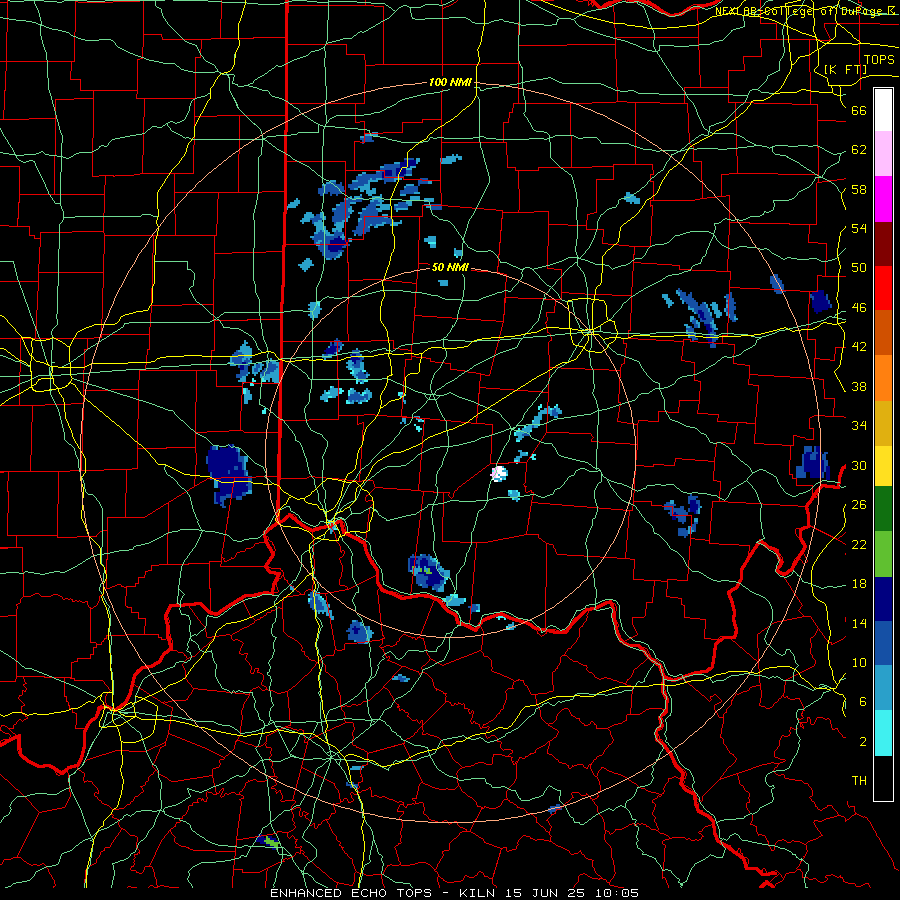
Task: Click the white radar site echo
Action: coord(499,474)
